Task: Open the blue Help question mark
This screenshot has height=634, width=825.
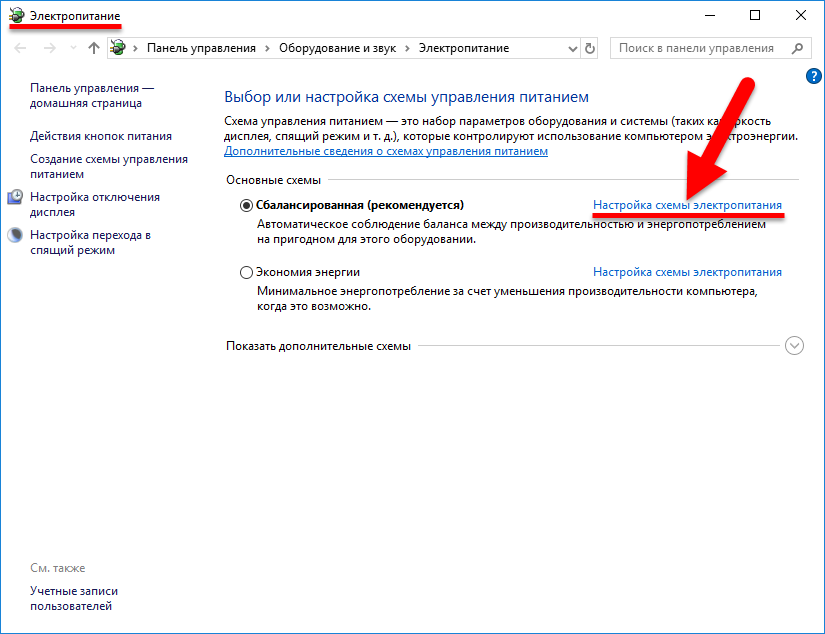Action: click(813, 76)
